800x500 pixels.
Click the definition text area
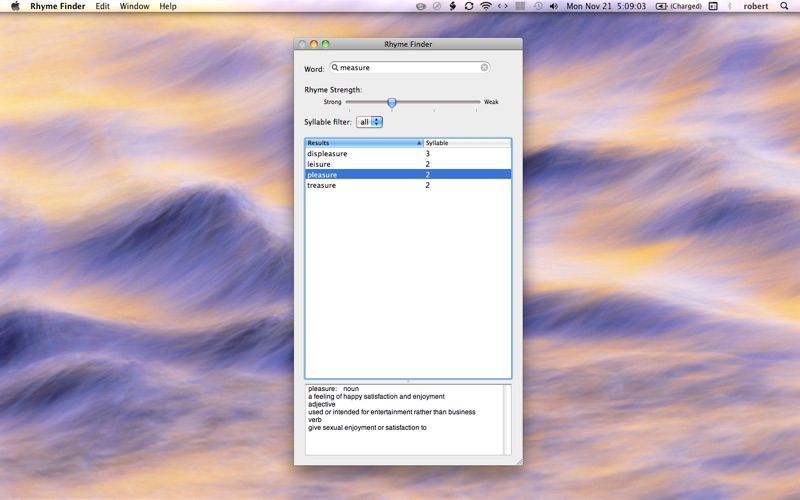[404, 419]
